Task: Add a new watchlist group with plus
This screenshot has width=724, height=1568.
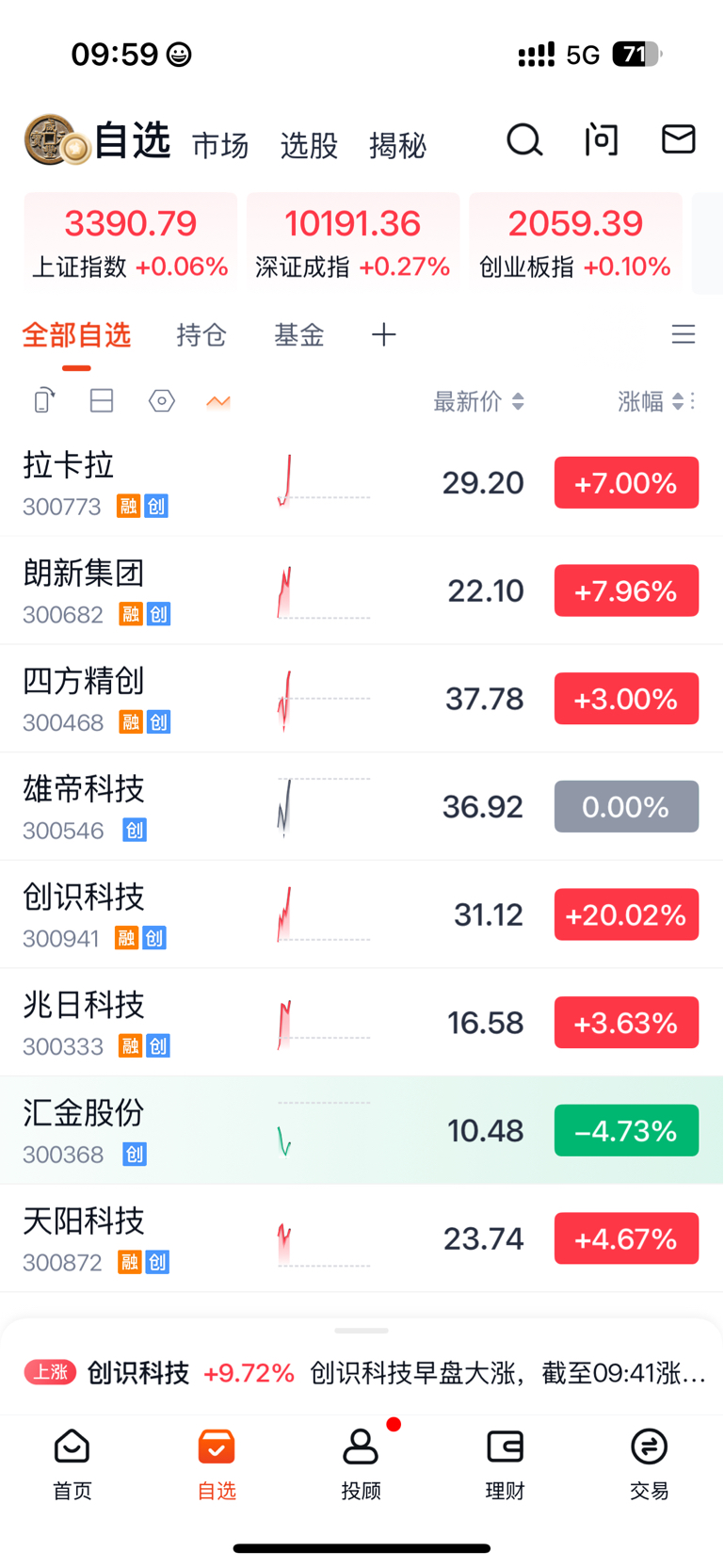Action: (384, 334)
